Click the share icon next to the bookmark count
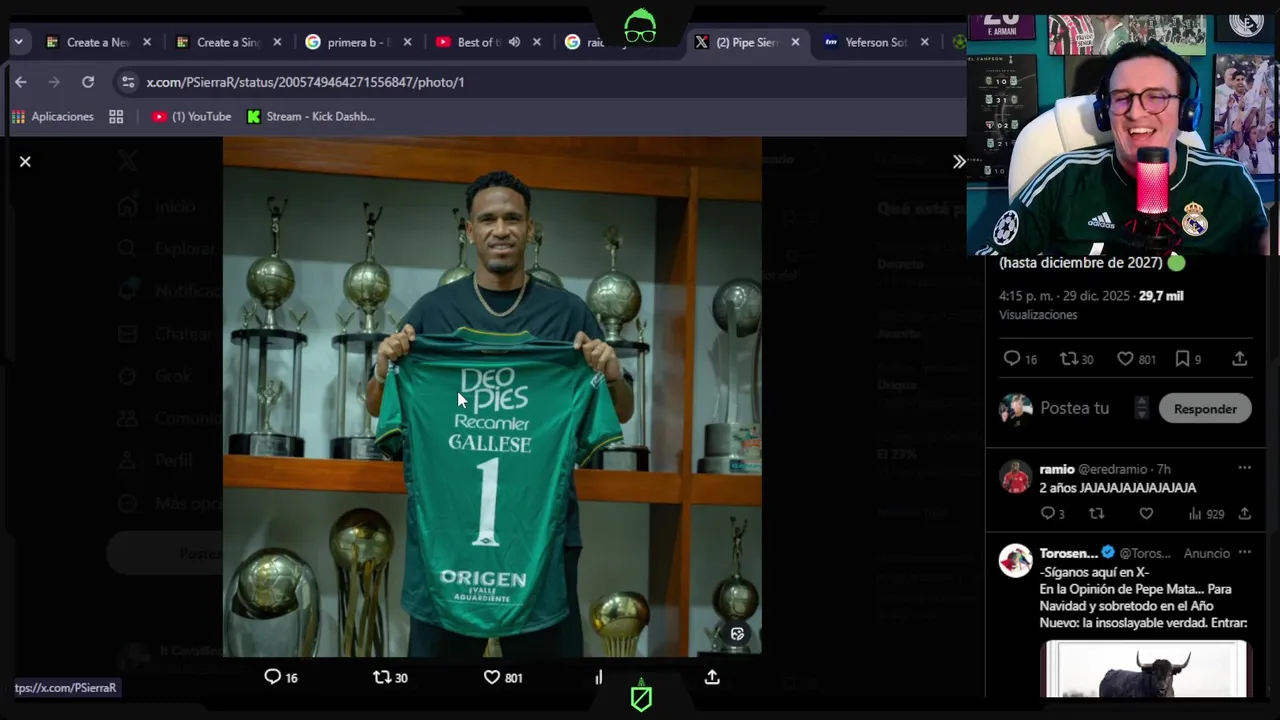 pyautogui.click(x=1239, y=359)
